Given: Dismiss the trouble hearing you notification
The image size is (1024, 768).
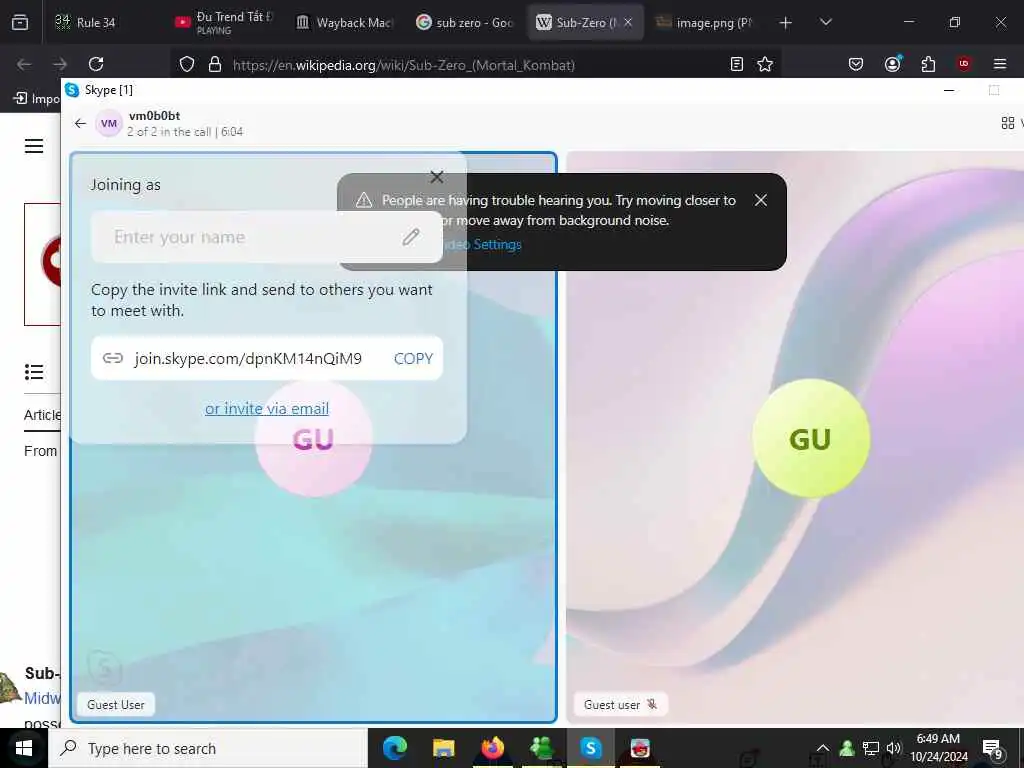Looking at the screenshot, I should click(x=761, y=200).
